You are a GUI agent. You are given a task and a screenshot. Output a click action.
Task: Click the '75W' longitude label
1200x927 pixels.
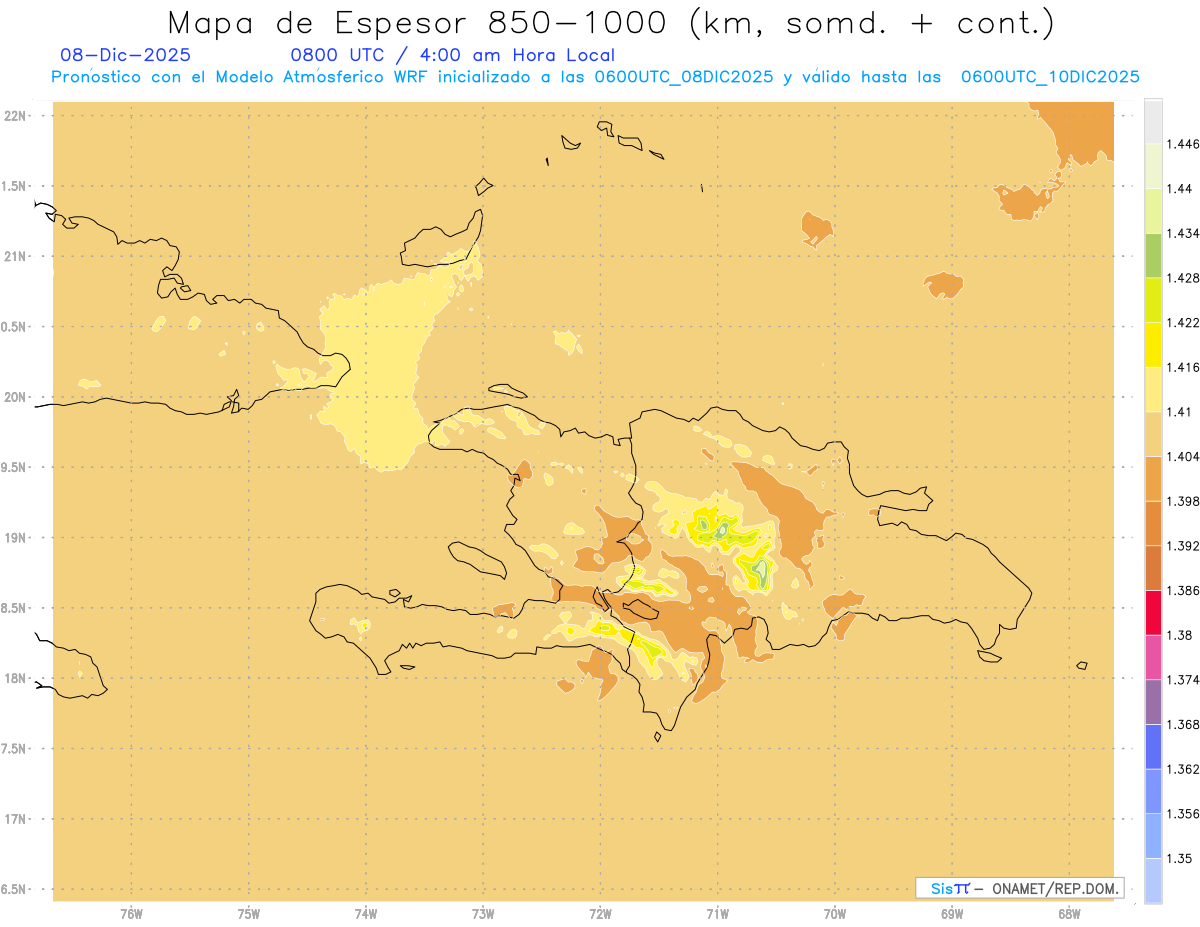click(x=249, y=914)
